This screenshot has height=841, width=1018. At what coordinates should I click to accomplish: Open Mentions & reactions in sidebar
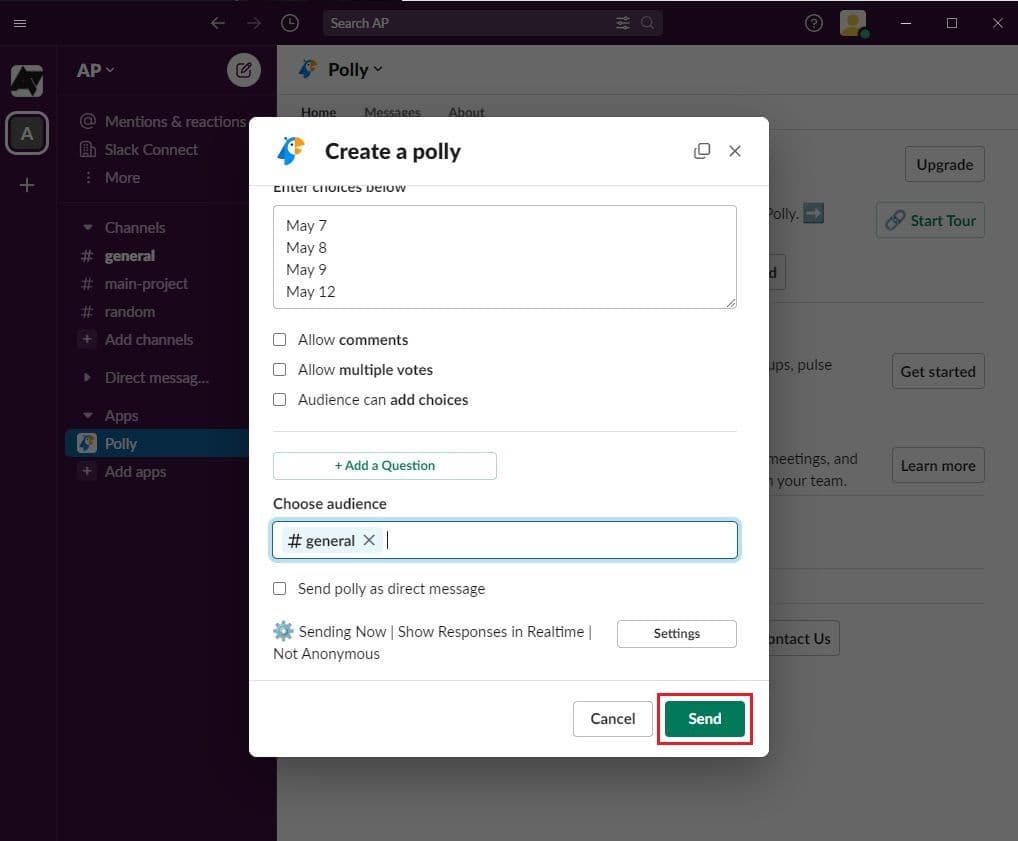tap(174, 122)
